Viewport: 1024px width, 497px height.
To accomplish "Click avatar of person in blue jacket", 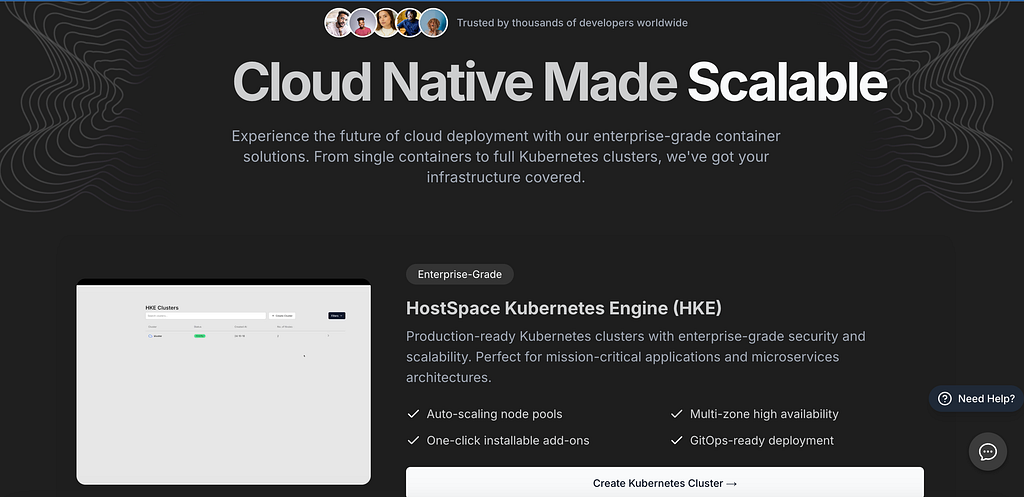I will 409,23.
